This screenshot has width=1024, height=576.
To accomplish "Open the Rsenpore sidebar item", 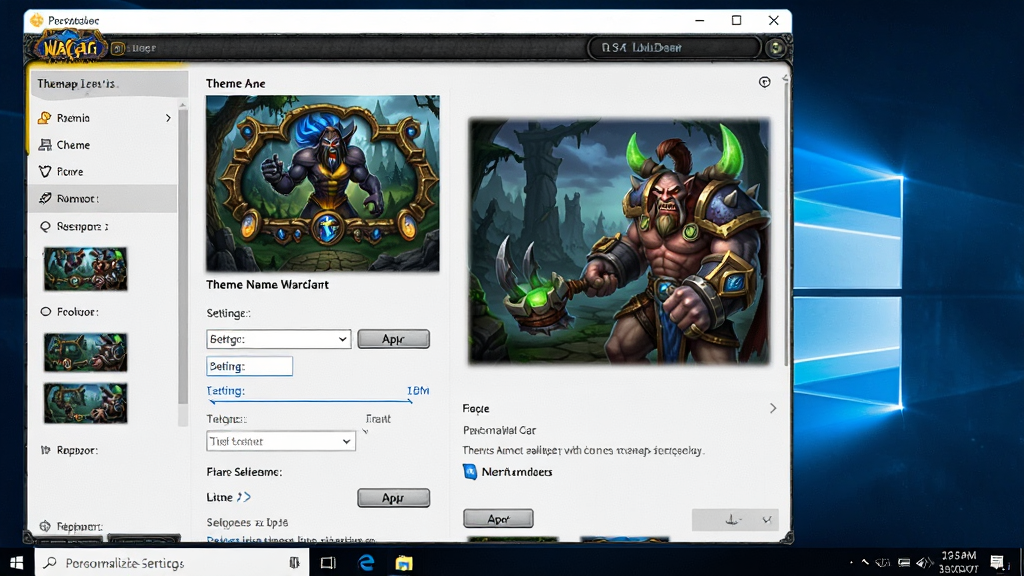I will [103, 227].
